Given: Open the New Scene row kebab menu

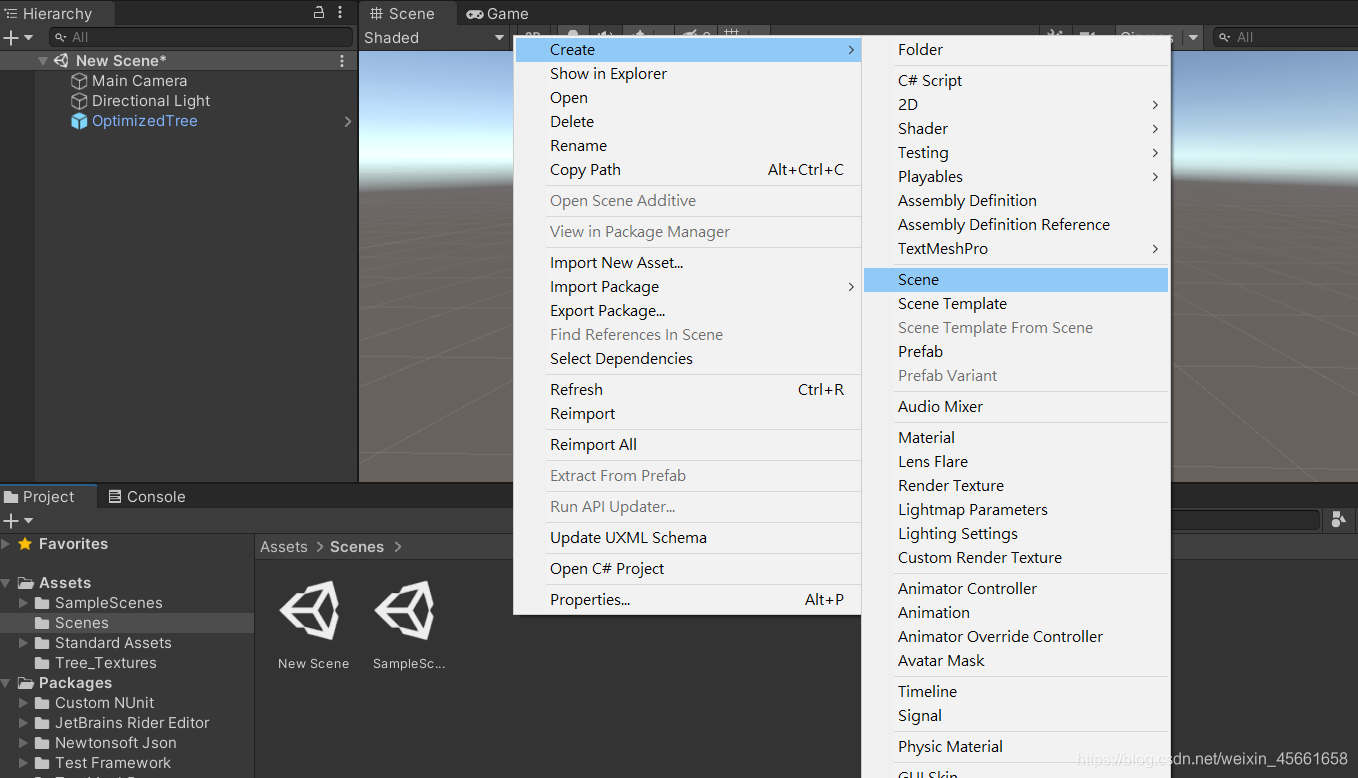Looking at the screenshot, I should tap(342, 61).
